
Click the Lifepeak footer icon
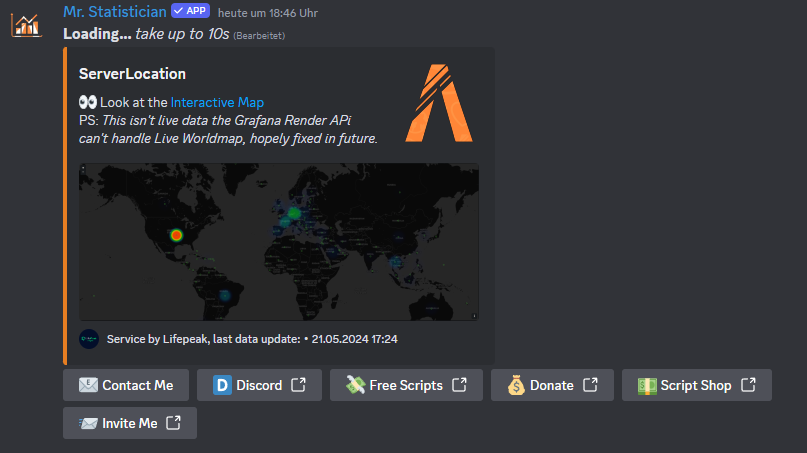coord(89,339)
